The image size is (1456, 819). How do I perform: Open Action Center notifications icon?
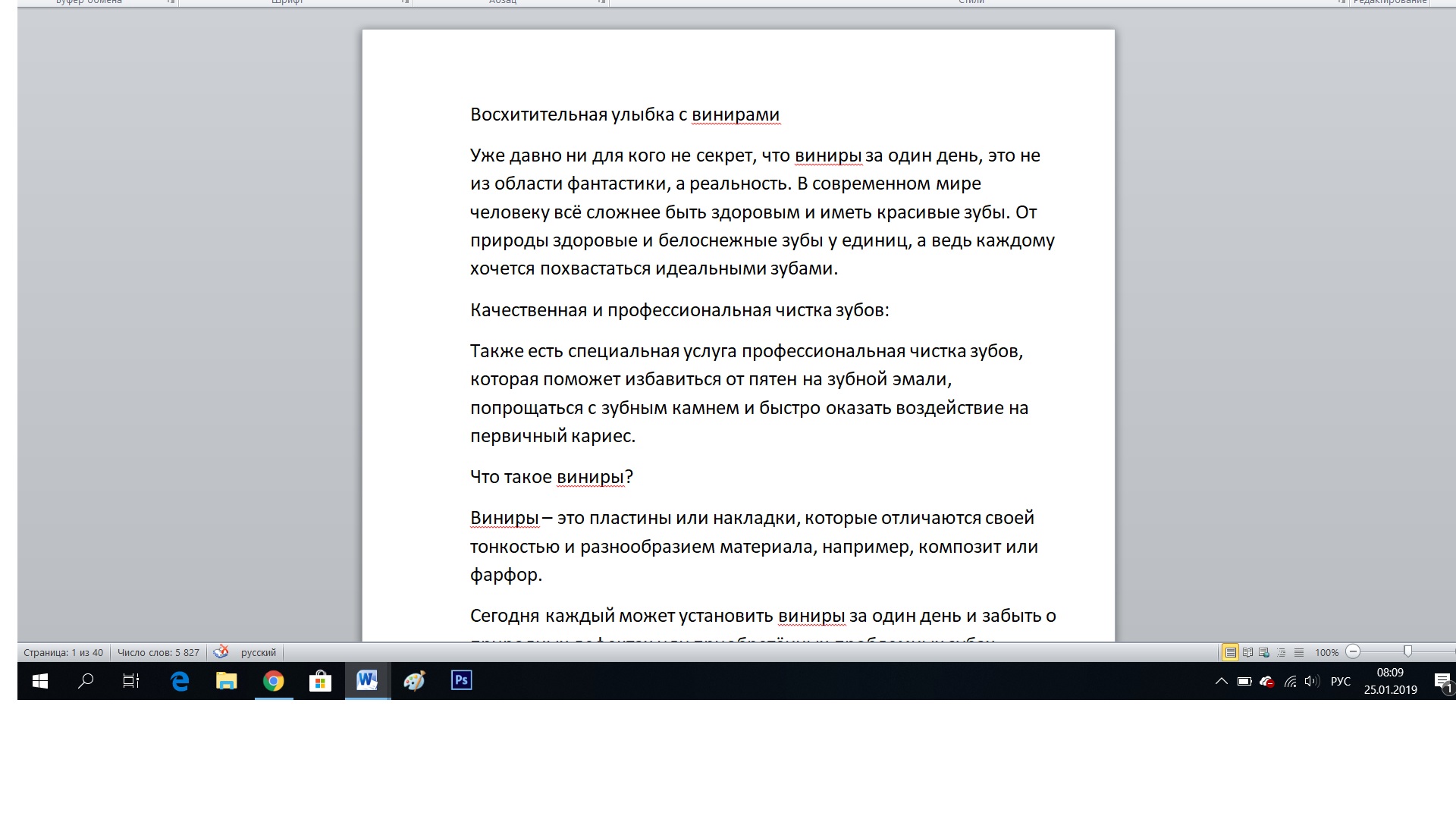point(1443,681)
